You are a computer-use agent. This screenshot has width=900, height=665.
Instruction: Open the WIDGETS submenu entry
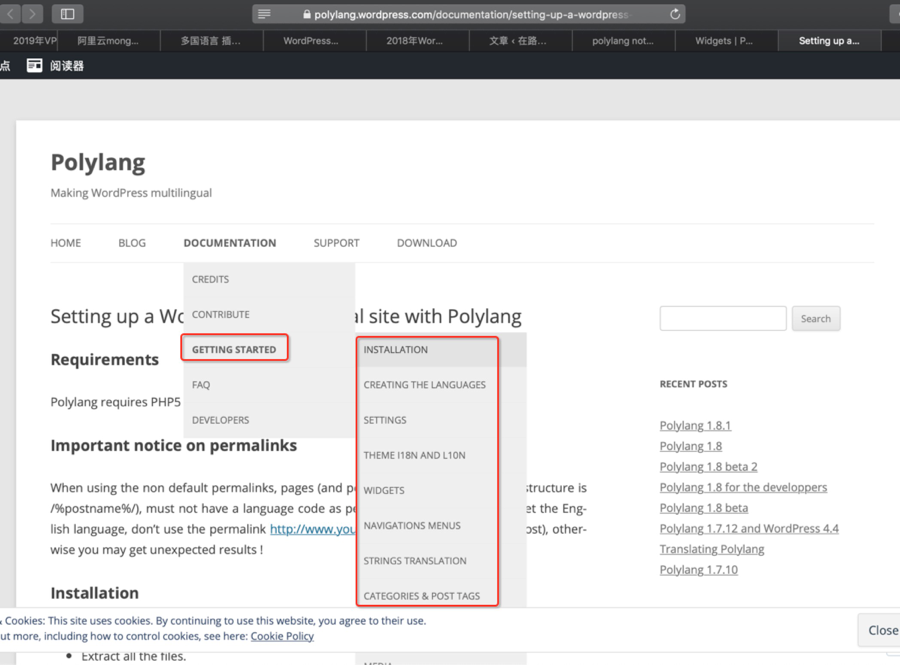441,491
